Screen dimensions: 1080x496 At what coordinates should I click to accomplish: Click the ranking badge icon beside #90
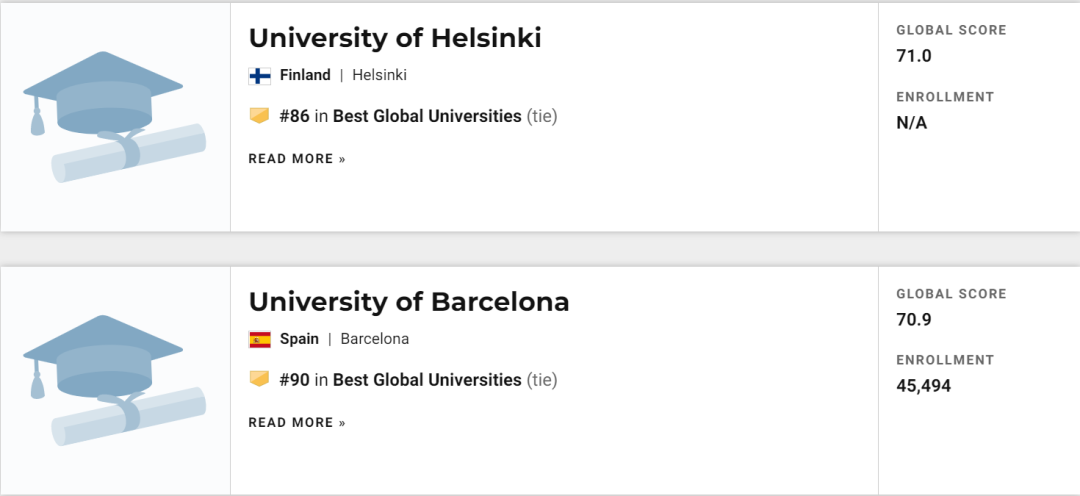(x=259, y=380)
